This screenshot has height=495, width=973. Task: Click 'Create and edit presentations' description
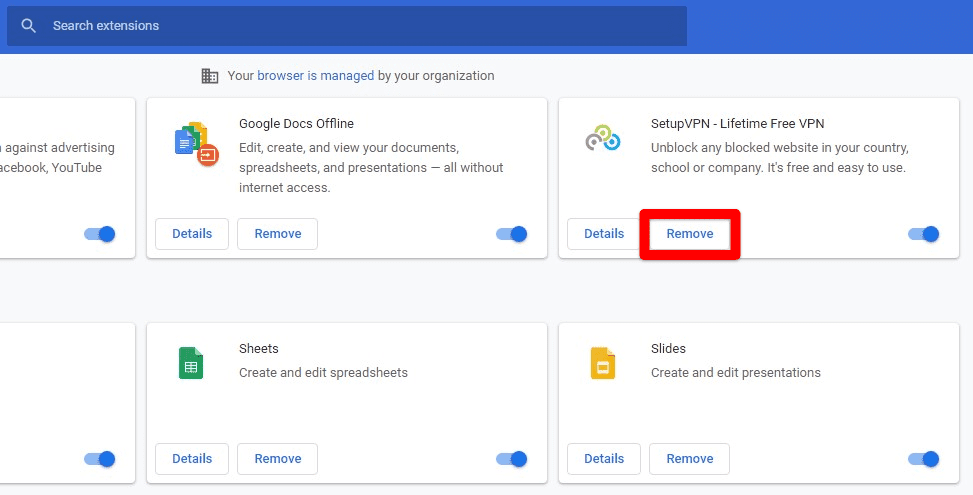pyautogui.click(x=735, y=373)
